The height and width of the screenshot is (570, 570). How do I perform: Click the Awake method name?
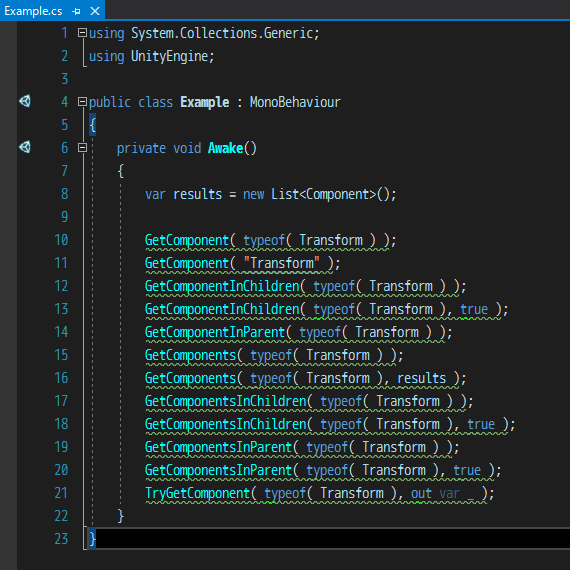click(x=225, y=148)
